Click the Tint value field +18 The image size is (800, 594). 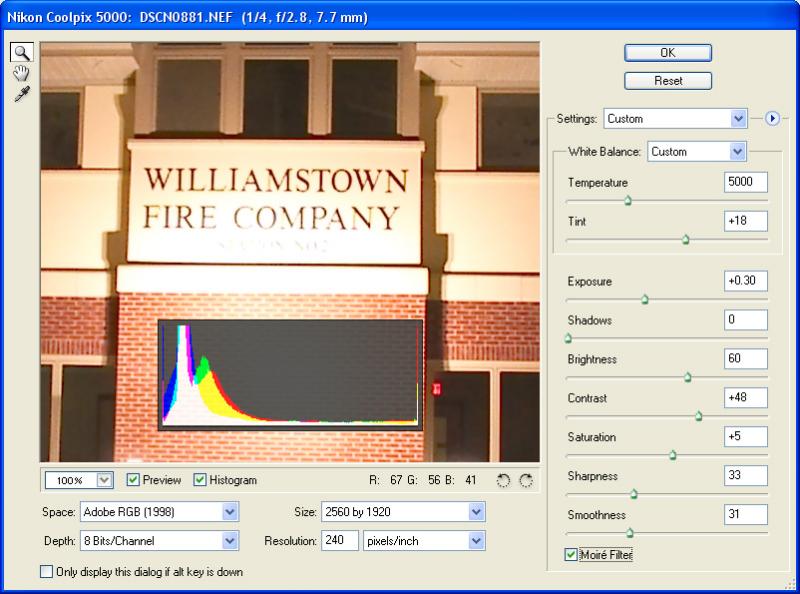click(x=745, y=221)
